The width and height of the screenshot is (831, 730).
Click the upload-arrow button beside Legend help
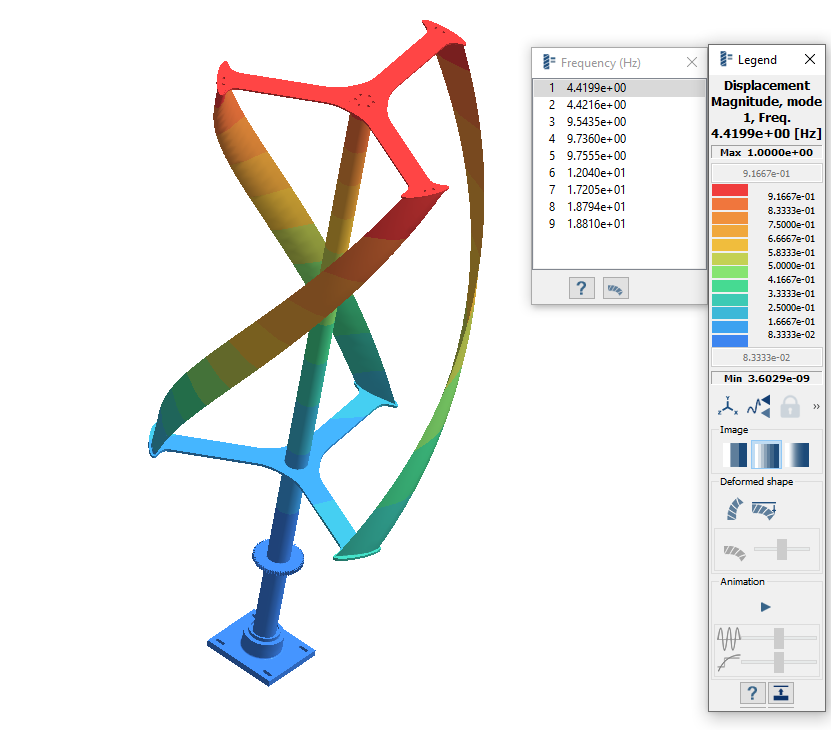click(781, 693)
